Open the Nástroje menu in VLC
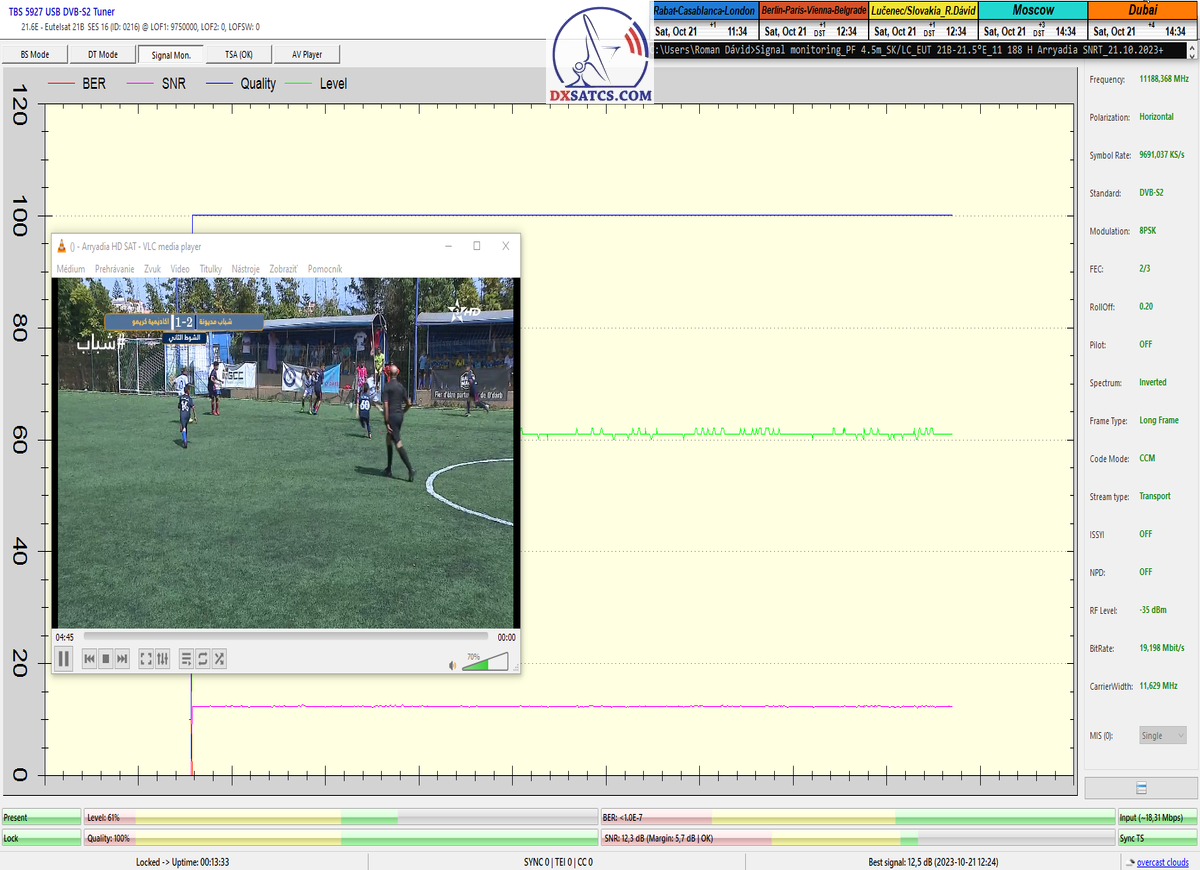This screenshot has height=870, width=1200. (x=245, y=269)
